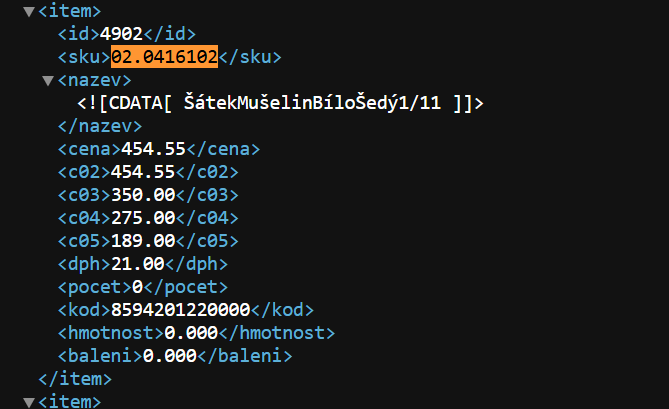
Task: Click the baleni value 0.000
Action: 170,356
